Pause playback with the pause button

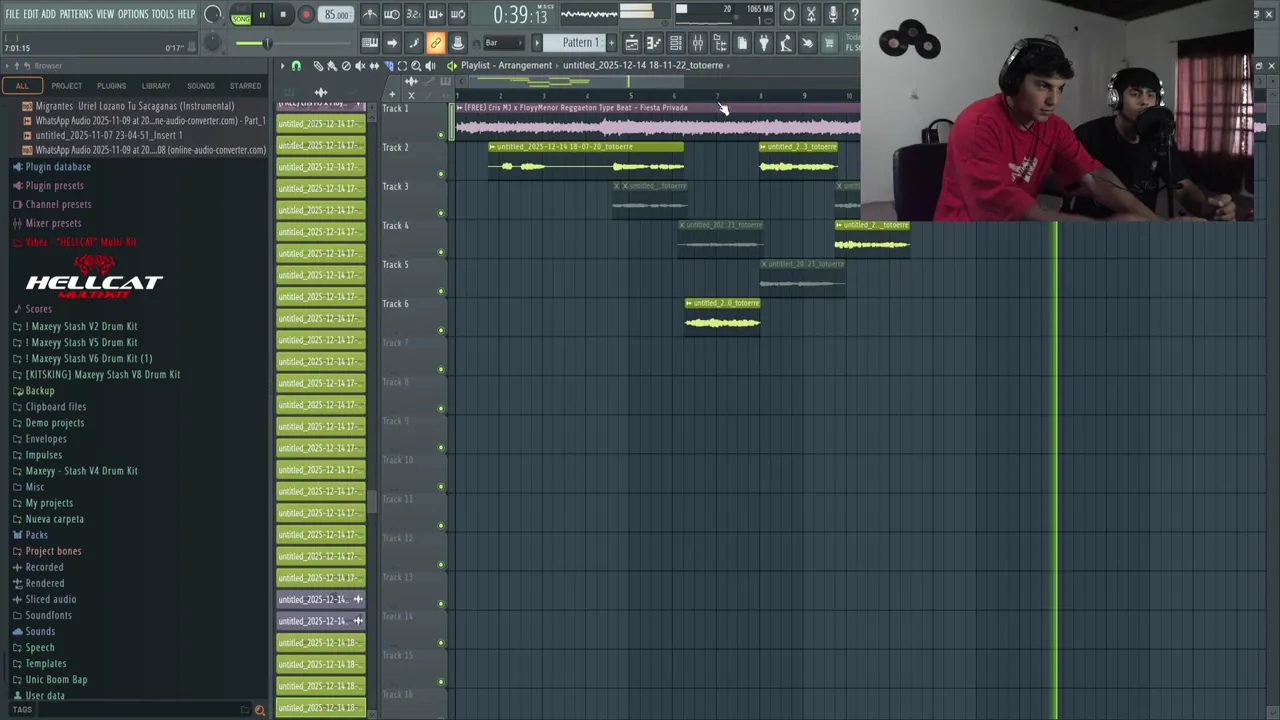tap(262, 15)
